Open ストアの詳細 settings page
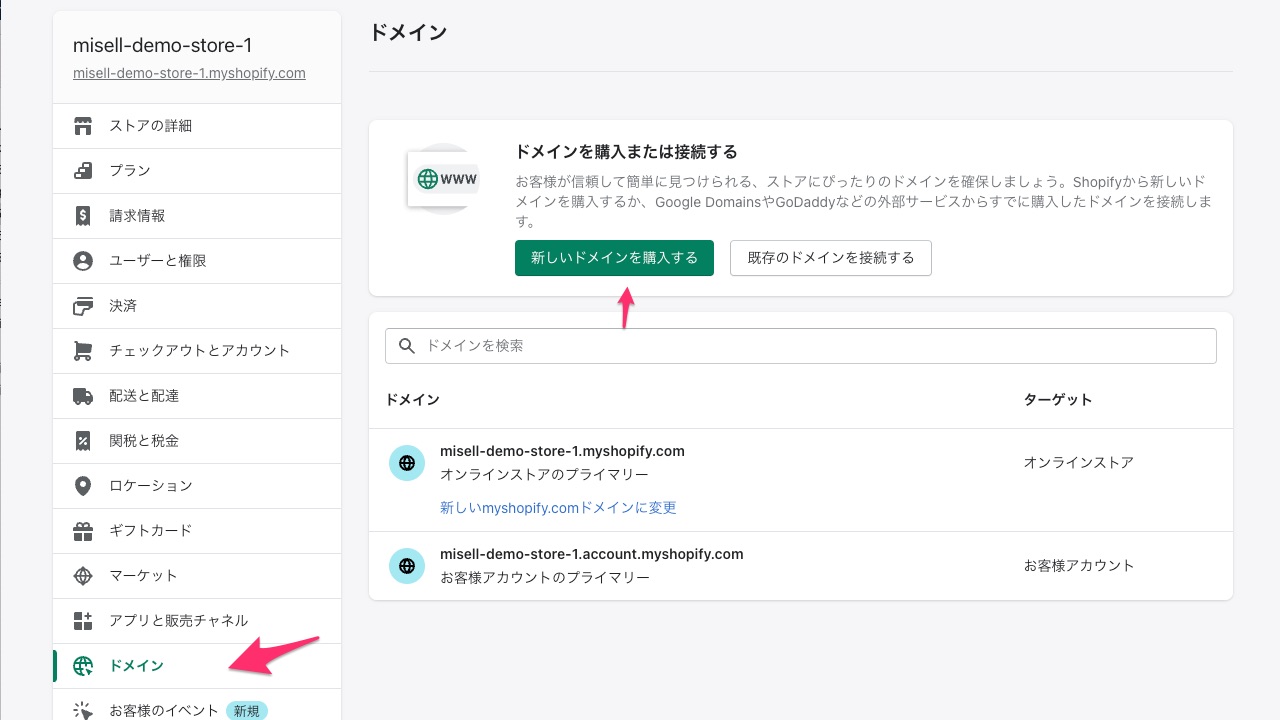The height and width of the screenshot is (720, 1280). (197, 126)
